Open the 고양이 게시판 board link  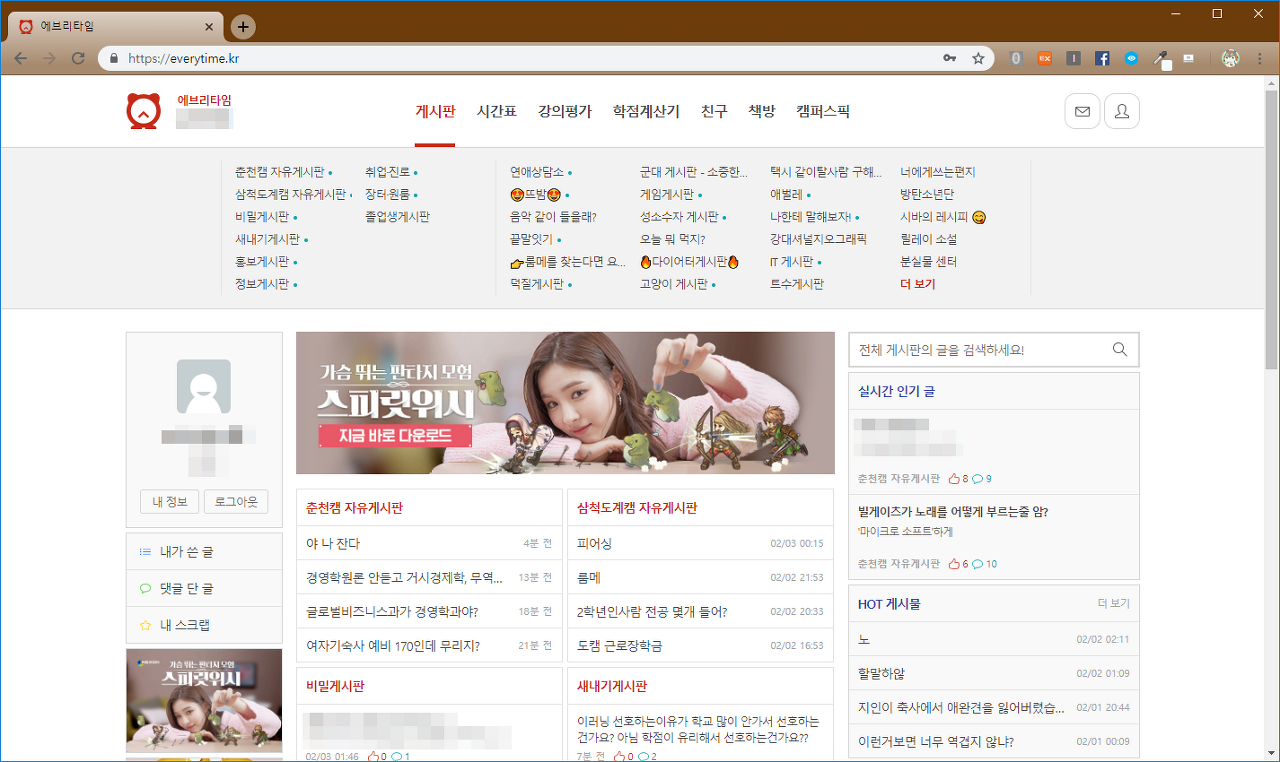pyautogui.click(x=674, y=284)
